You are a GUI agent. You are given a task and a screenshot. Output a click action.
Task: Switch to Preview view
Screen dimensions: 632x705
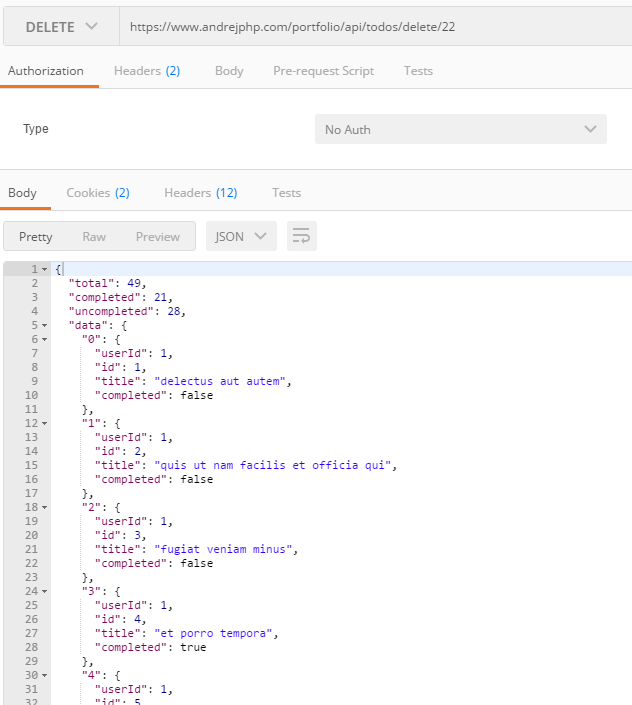click(x=158, y=236)
